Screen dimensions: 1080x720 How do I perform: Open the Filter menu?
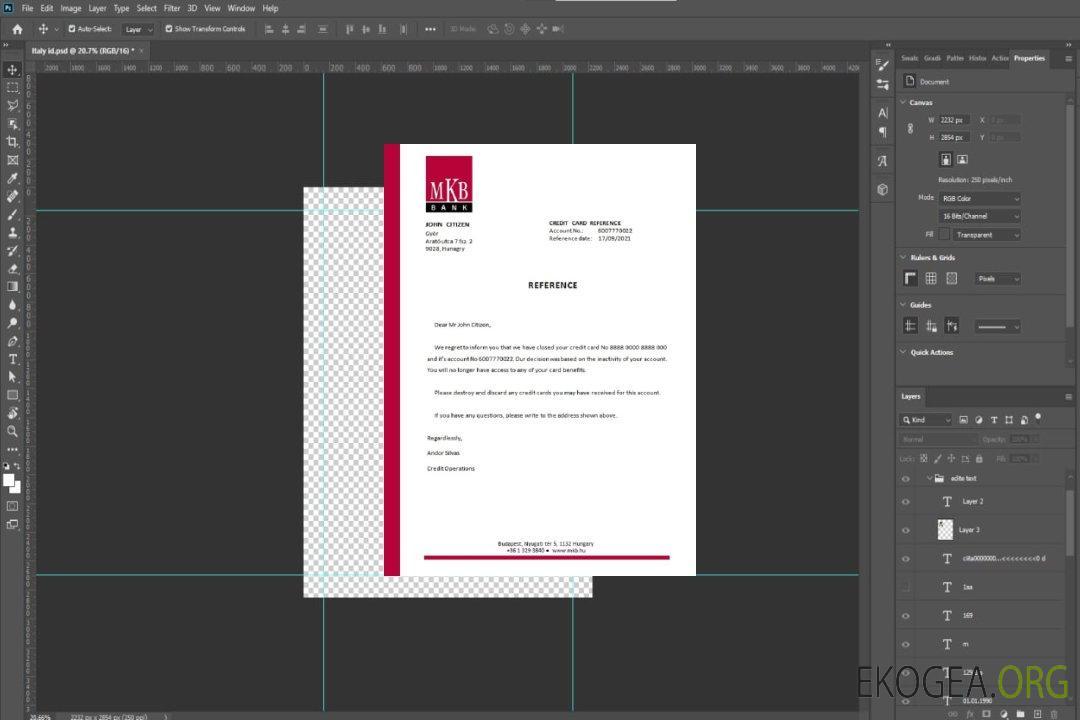point(172,8)
